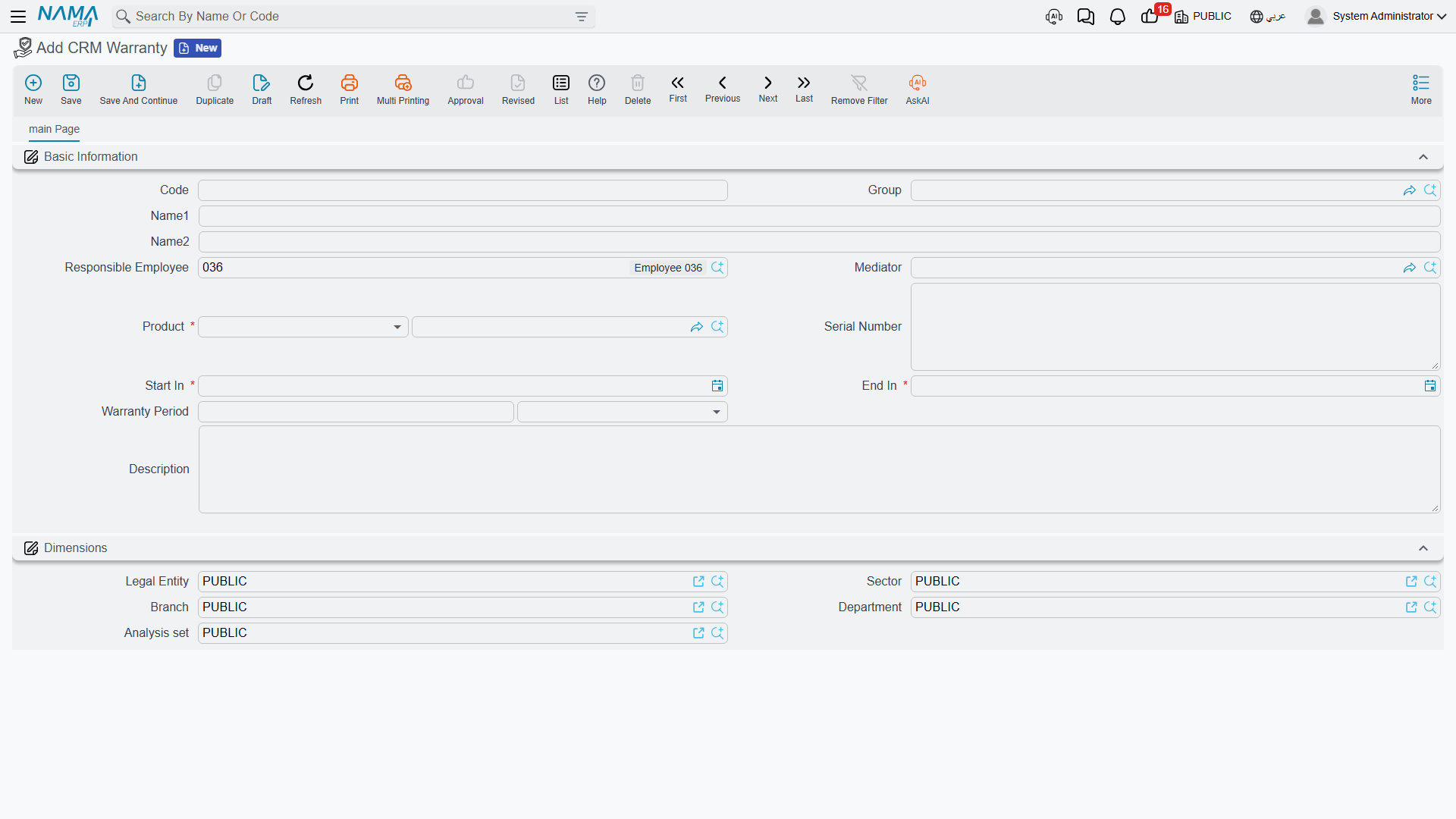Open the Start In calendar picker
Viewport: 1456px width, 819px height.
click(x=717, y=386)
